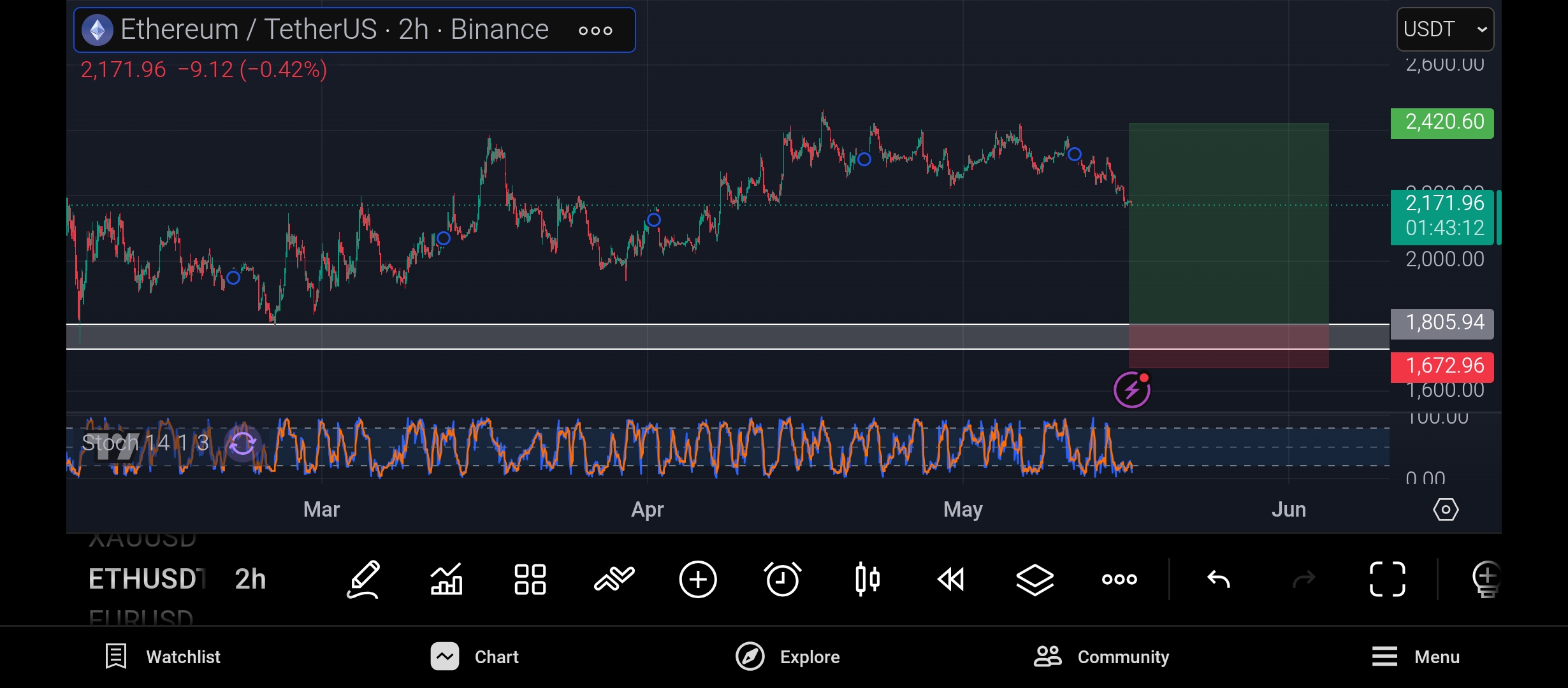Viewport: 1568px width, 688px height.
Task: Open the ETHUSDT symbol search
Action: 147,579
